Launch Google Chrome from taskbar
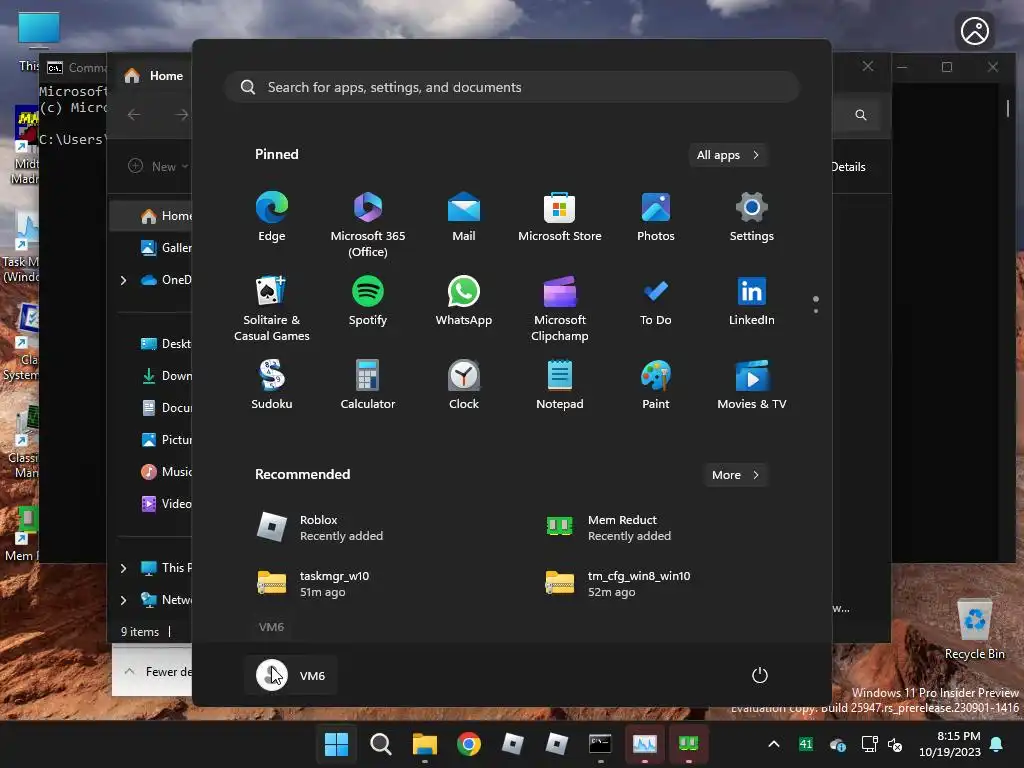The height and width of the screenshot is (768, 1024). click(x=468, y=744)
